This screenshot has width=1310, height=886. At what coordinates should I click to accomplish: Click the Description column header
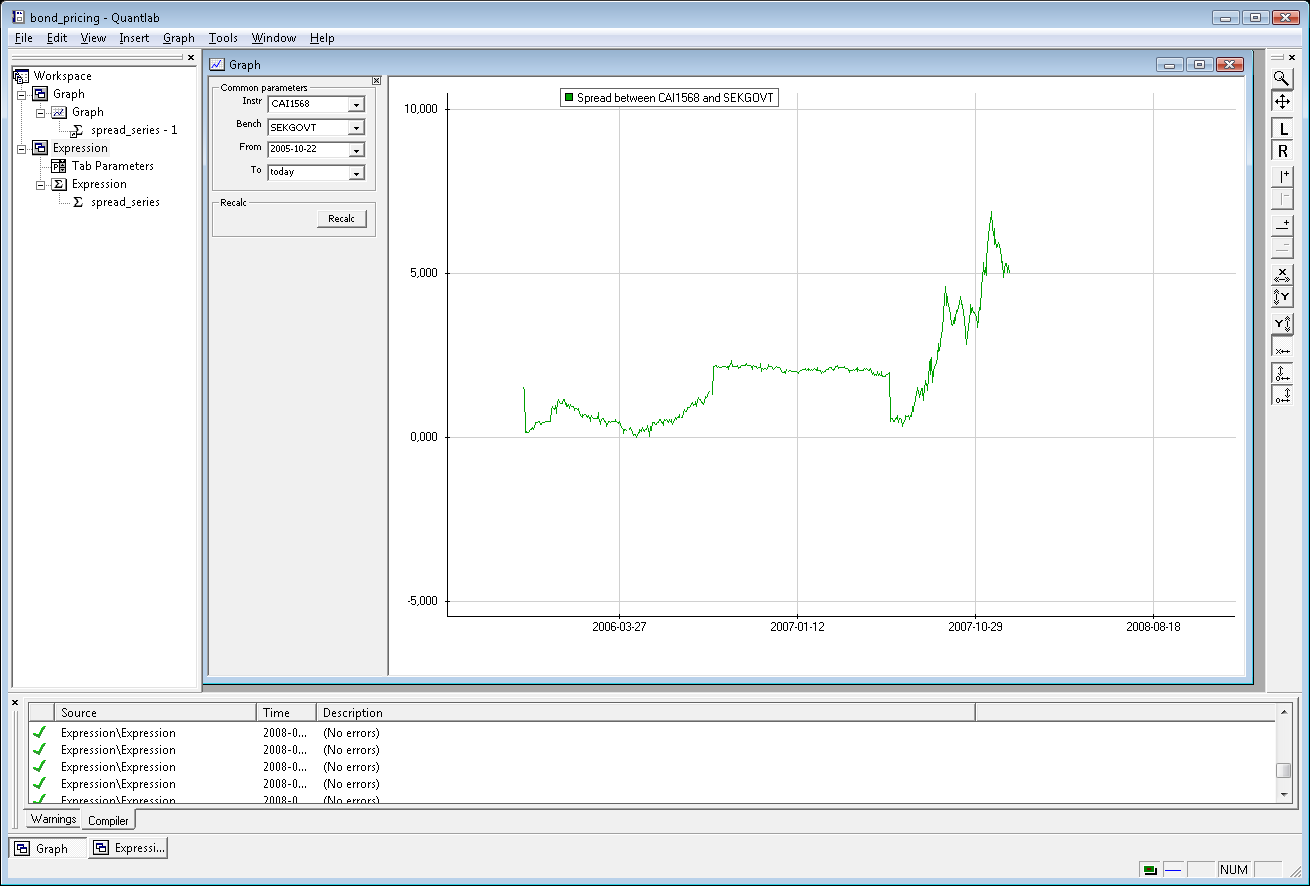click(x=646, y=712)
